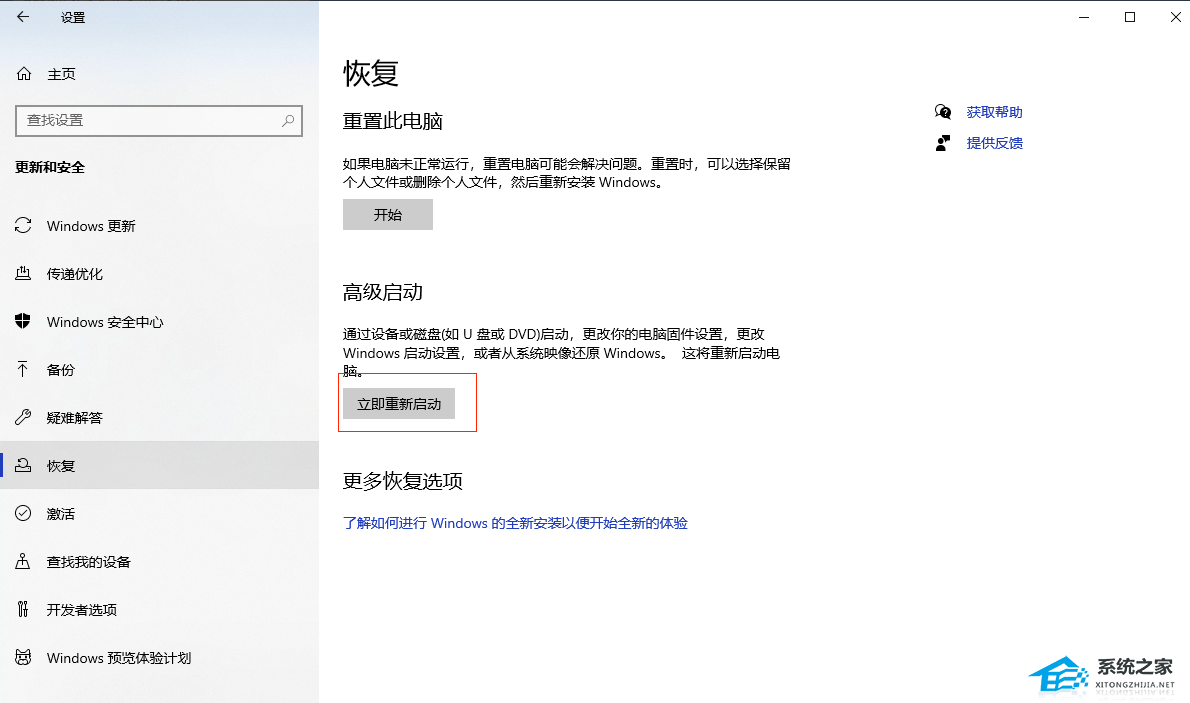Click the home icon beside 主页
The width and height of the screenshot is (1190, 703).
pos(24,74)
